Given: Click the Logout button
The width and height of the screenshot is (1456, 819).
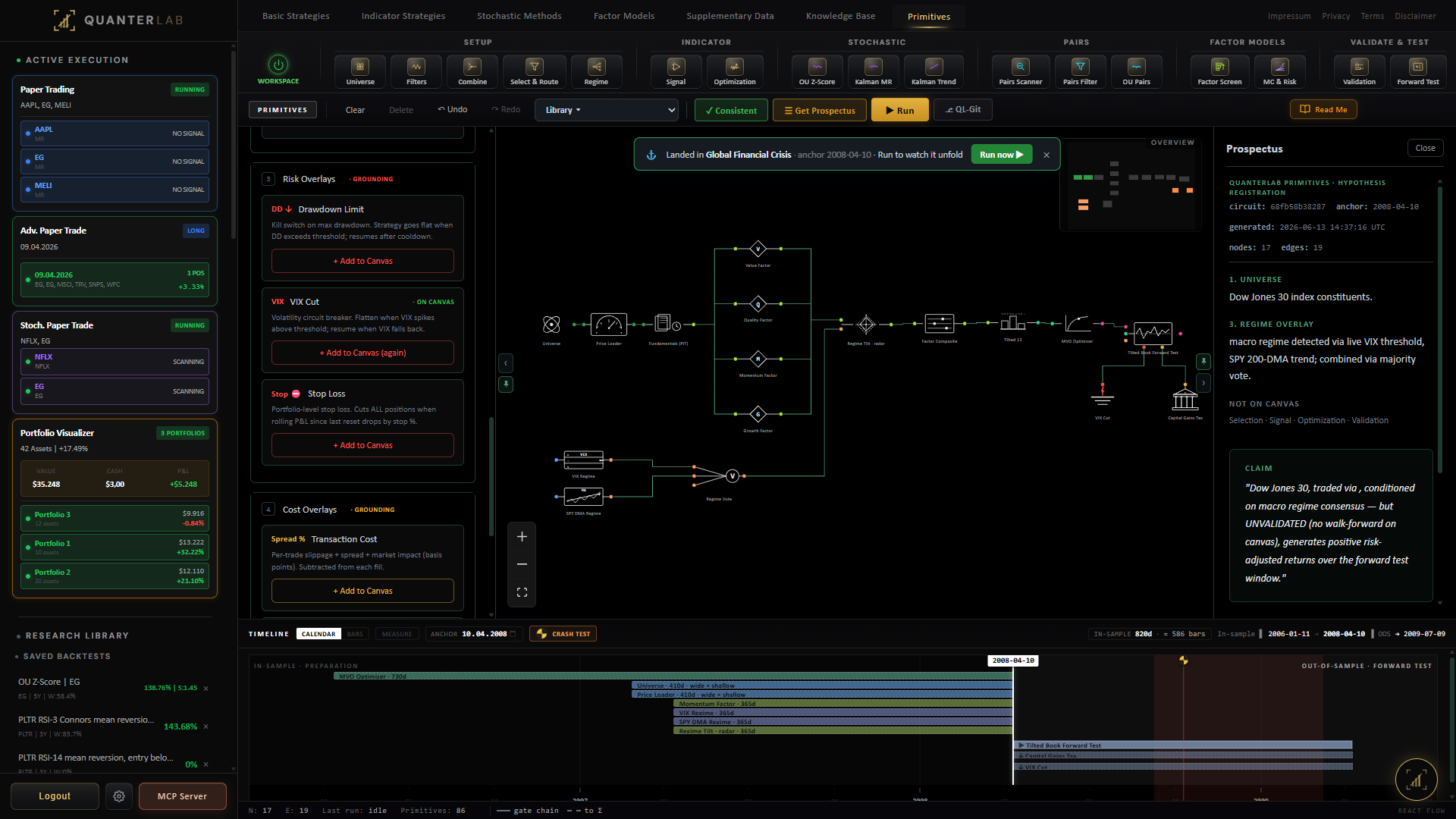Looking at the screenshot, I should 55,796.
